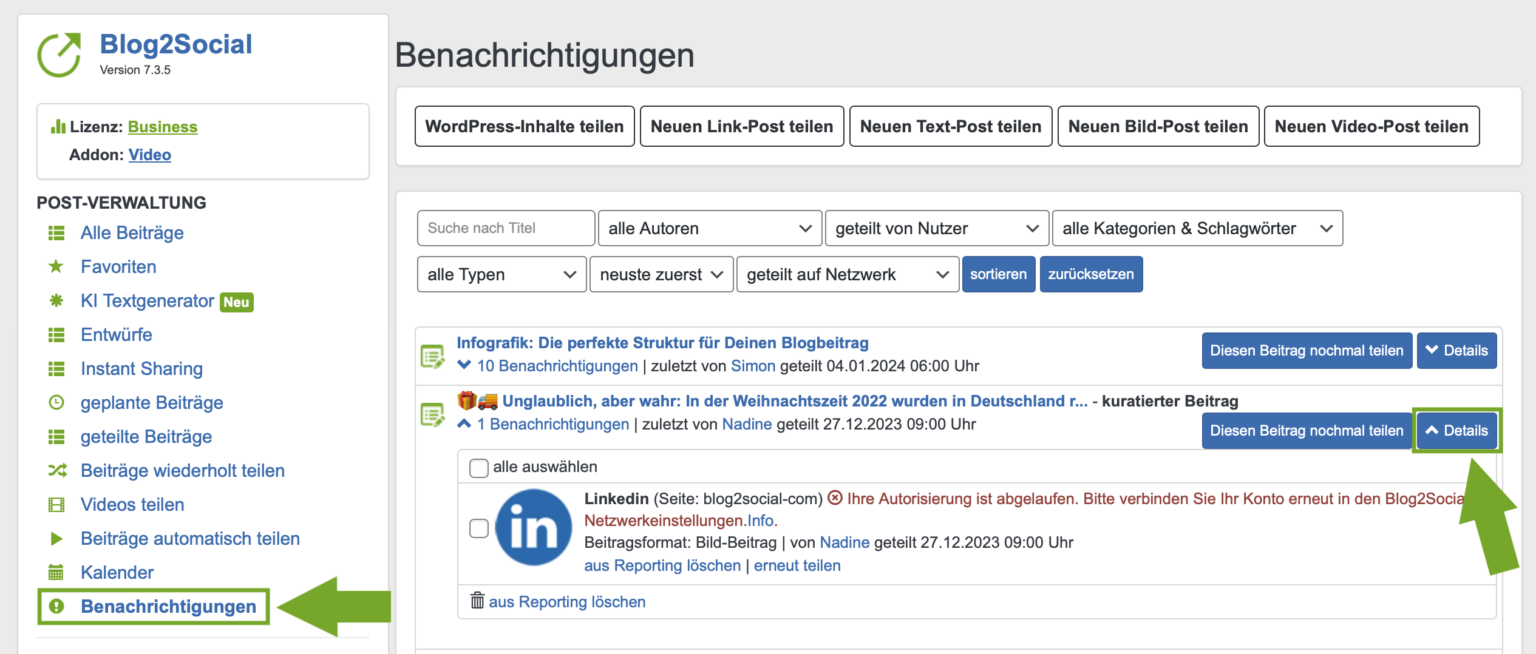The width and height of the screenshot is (1536, 654).
Task: Click the erneut teilen link
Action: coord(797,565)
